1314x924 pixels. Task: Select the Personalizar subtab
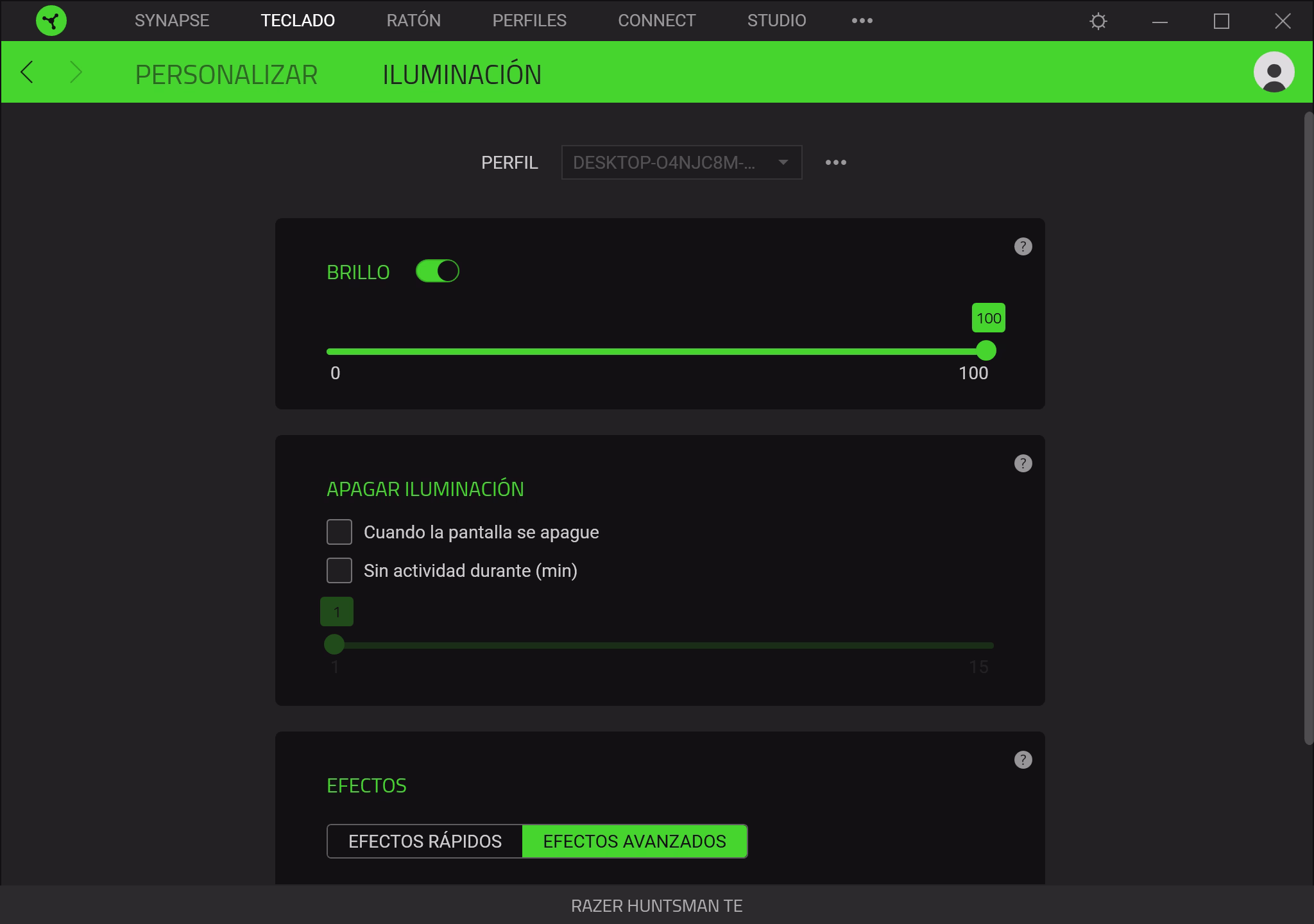pos(226,74)
